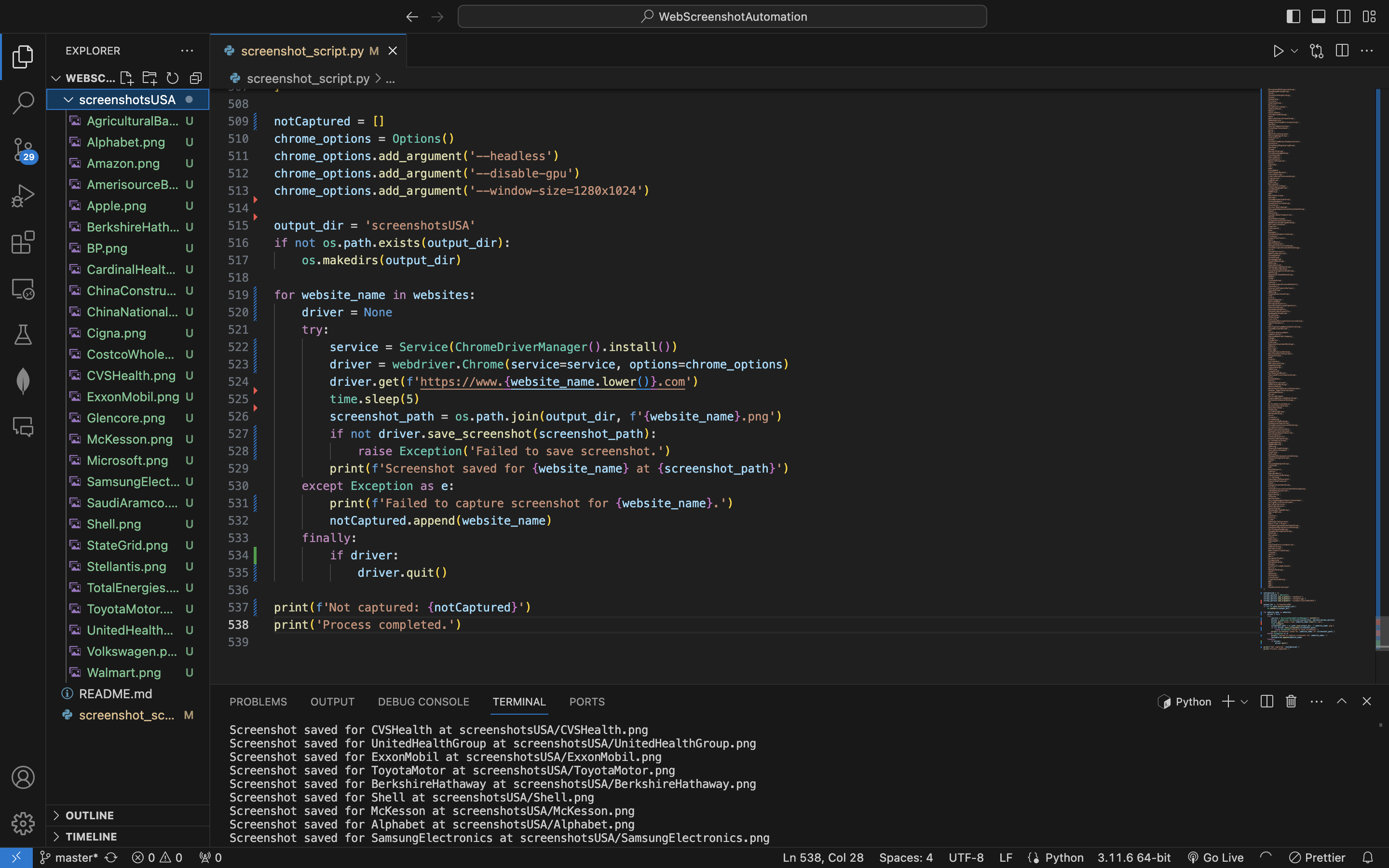Expand the TIMELINE section
The image size is (1389, 868).
tap(127, 837)
